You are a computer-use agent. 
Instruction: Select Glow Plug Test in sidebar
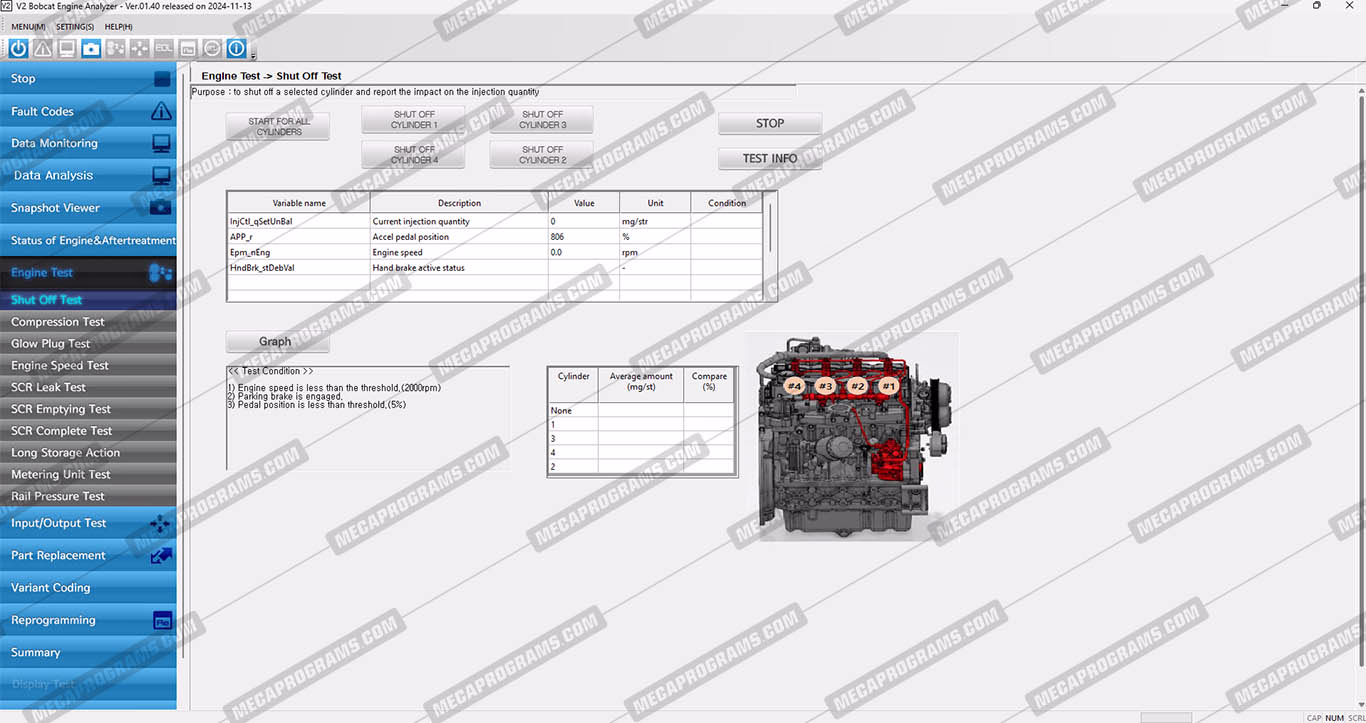tap(88, 344)
